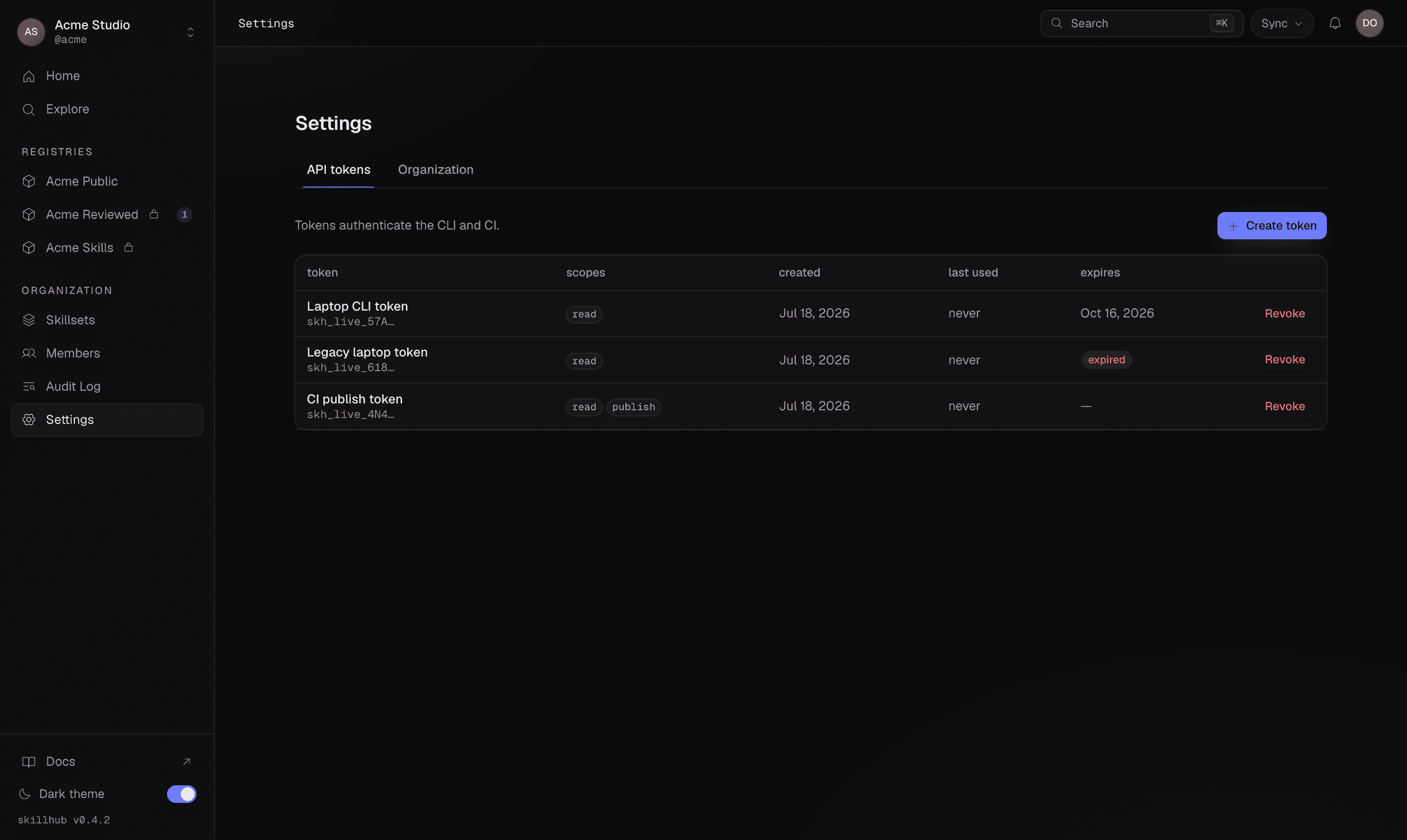Switch to the API tokens tab
Viewport: 1407px width, 840px height.
(x=339, y=170)
